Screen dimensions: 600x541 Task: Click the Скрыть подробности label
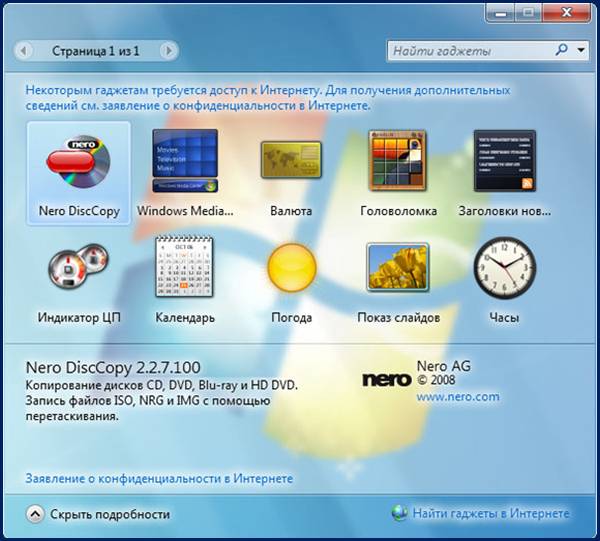tap(110, 514)
